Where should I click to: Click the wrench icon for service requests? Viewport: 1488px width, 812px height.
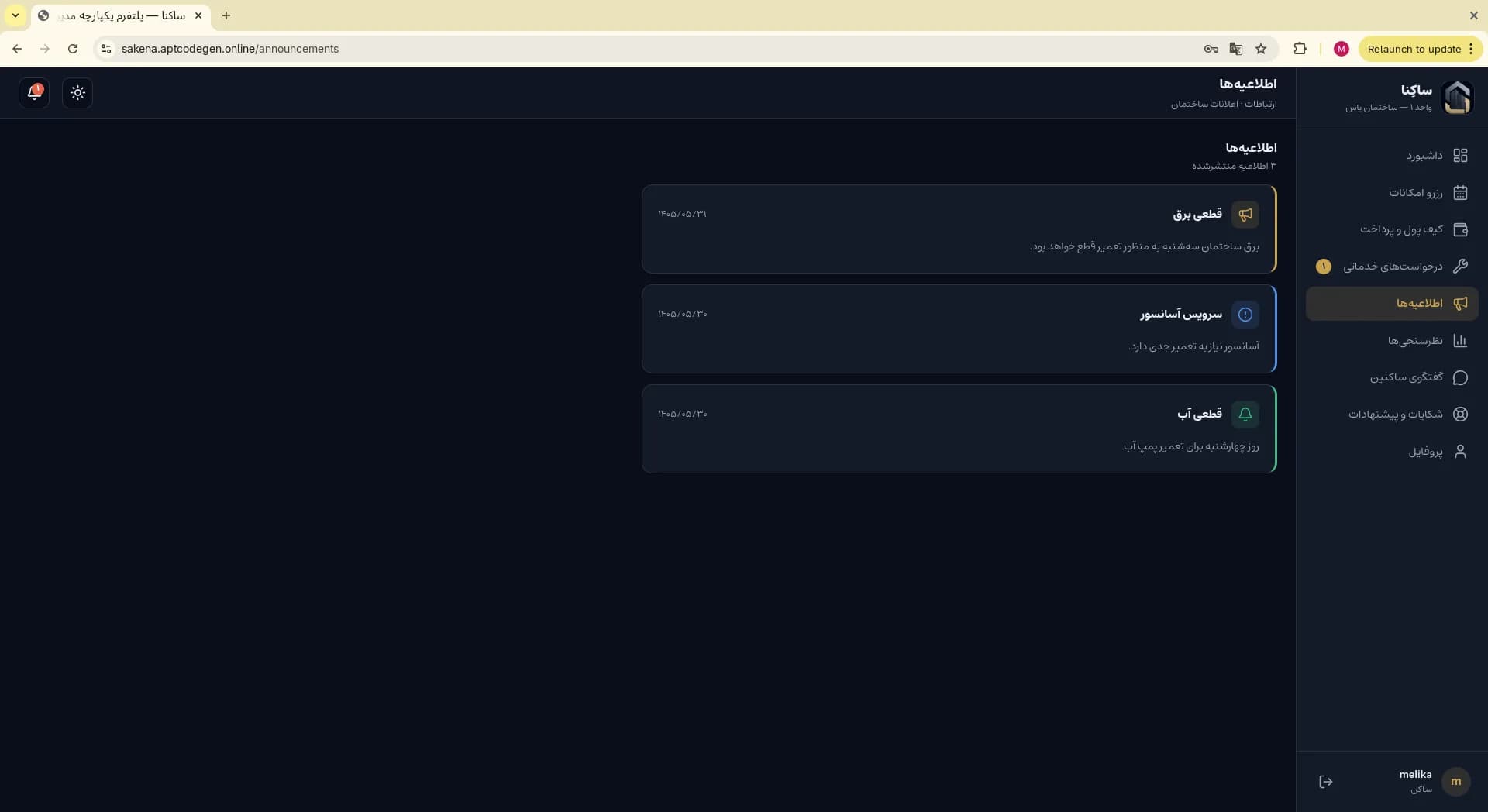tap(1460, 267)
